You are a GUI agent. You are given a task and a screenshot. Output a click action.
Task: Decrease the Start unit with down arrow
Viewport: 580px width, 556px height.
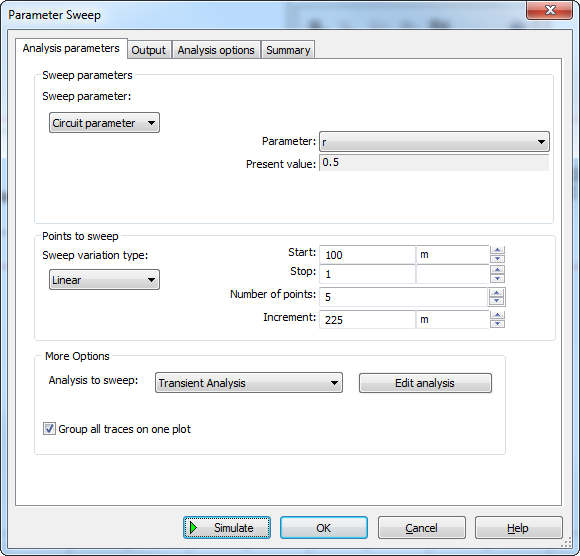click(x=498, y=259)
